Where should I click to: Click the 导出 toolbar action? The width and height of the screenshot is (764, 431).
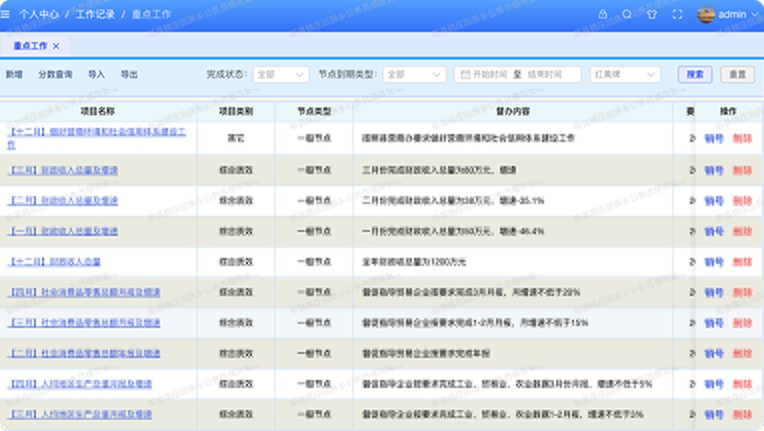(129, 75)
